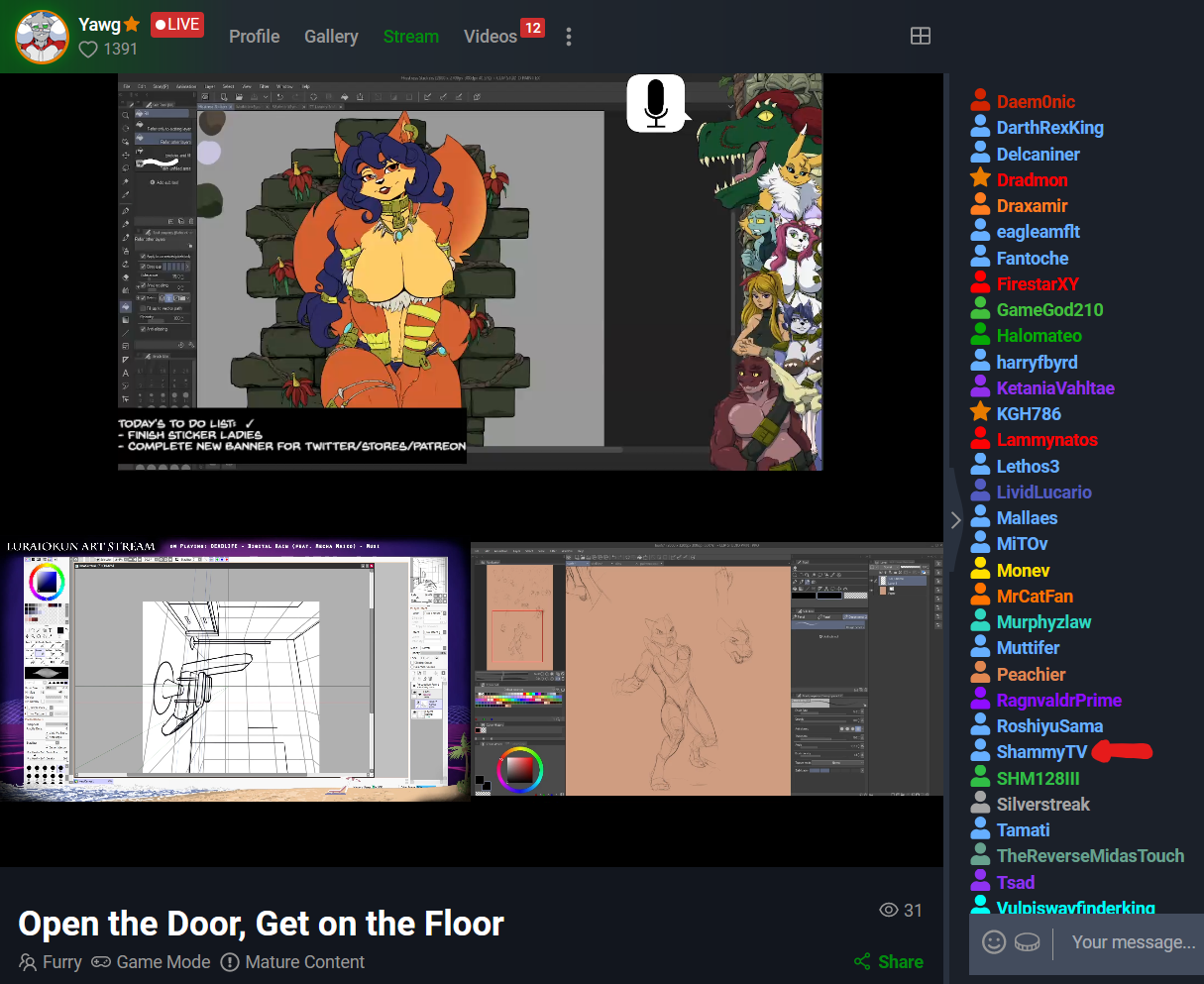Click user Muttifer in viewer list
The height and width of the screenshot is (984, 1204).
[1028, 648]
